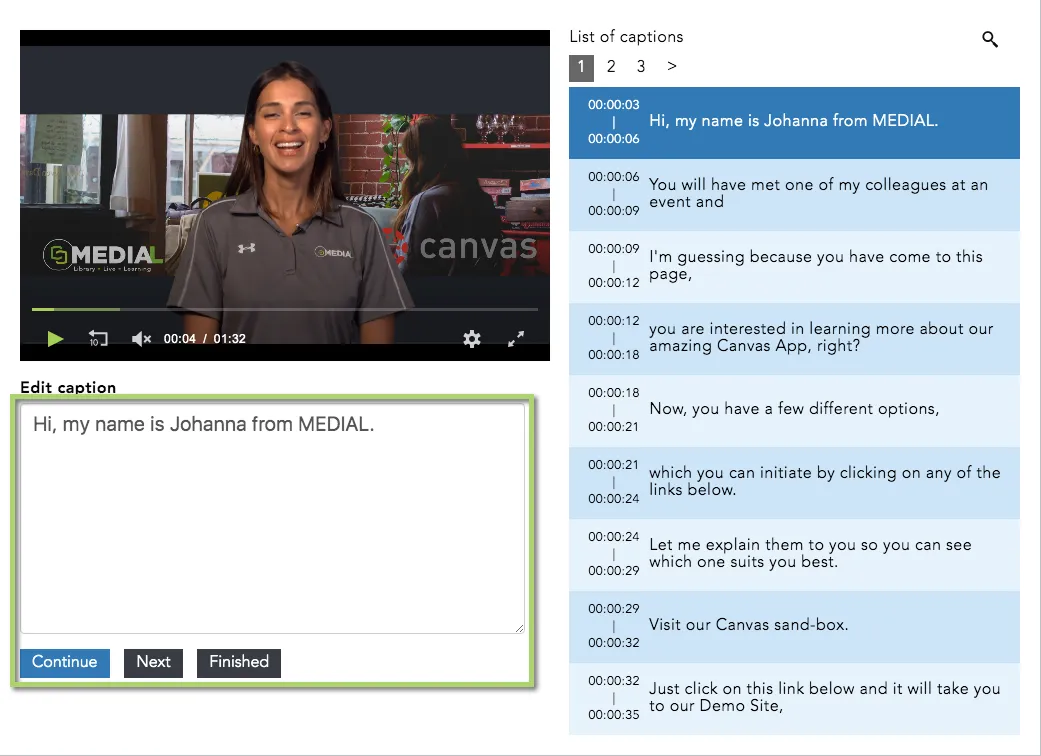
Task: Select caption 'I'm guessing because you have come'
Action: point(794,266)
